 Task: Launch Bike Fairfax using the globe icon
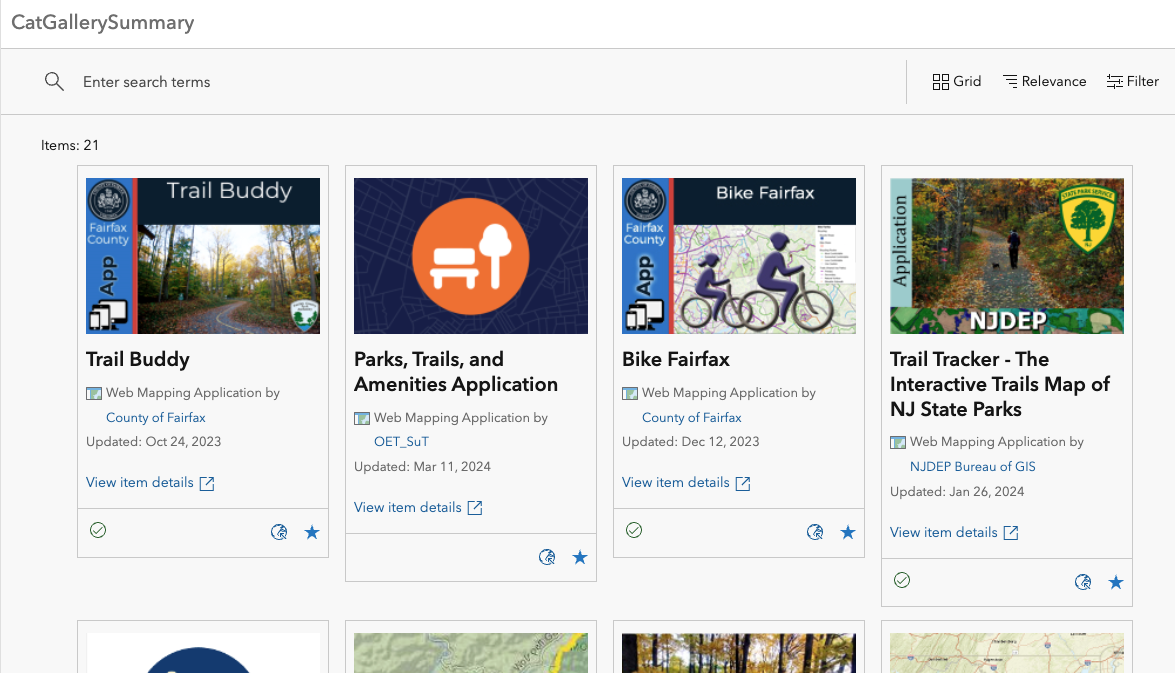pyautogui.click(x=815, y=533)
